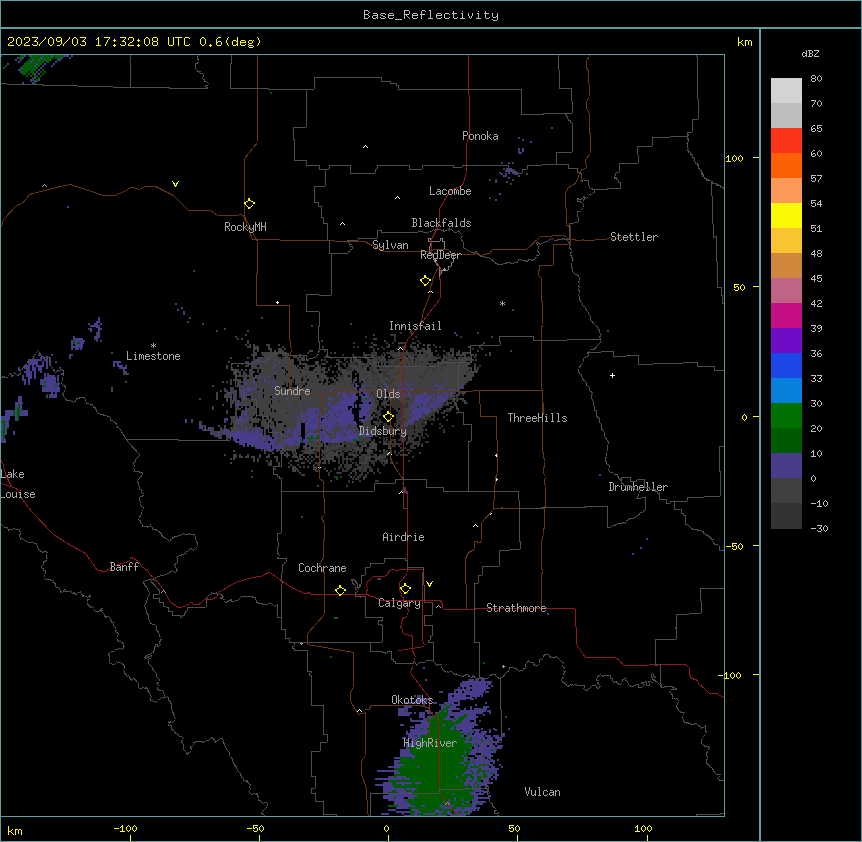This screenshot has height=842, width=862.
Task: Pick the bright green 30–20 dBZ swatch
Action: [786, 416]
